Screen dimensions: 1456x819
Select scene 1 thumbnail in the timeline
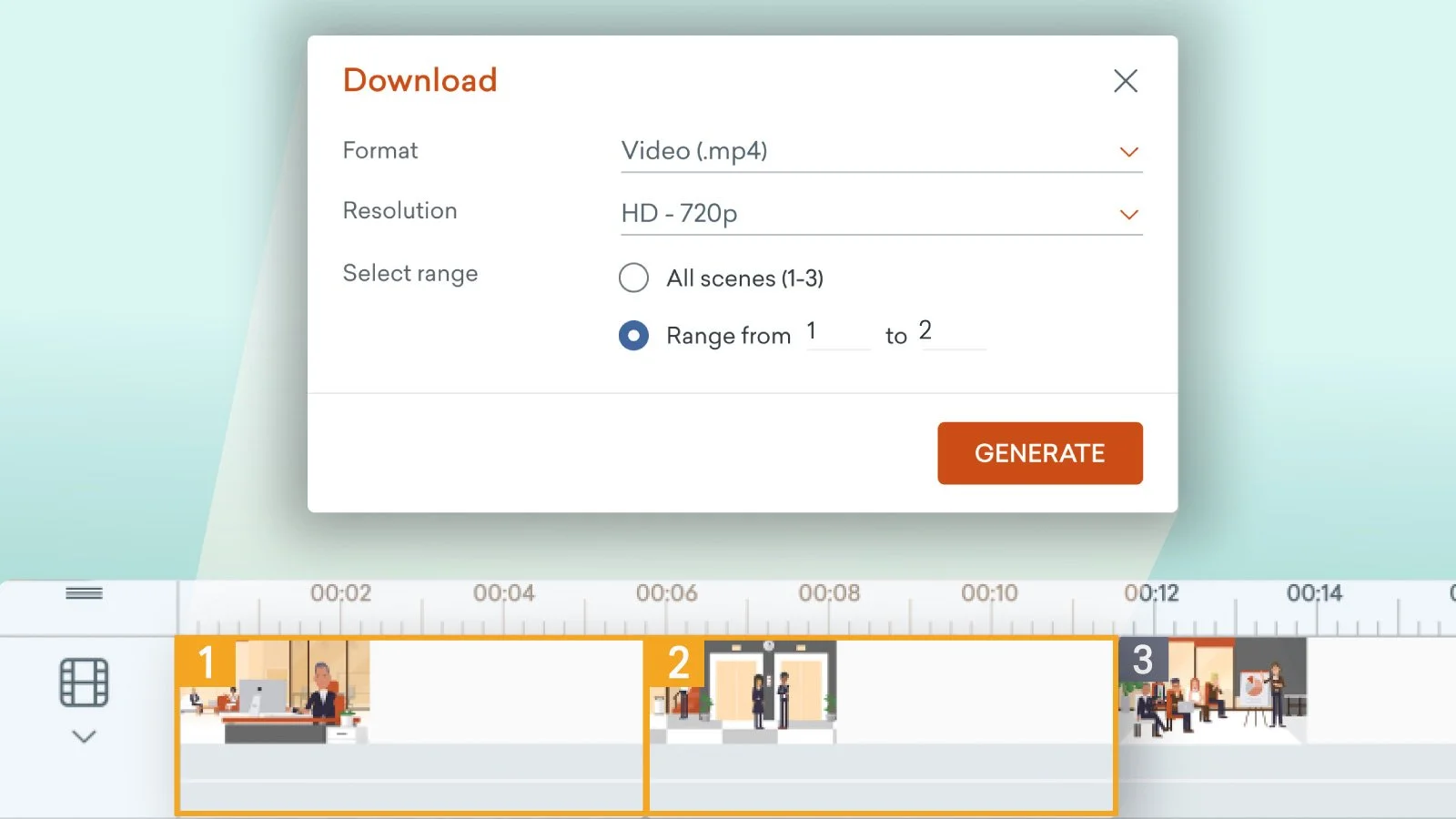(x=273, y=692)
